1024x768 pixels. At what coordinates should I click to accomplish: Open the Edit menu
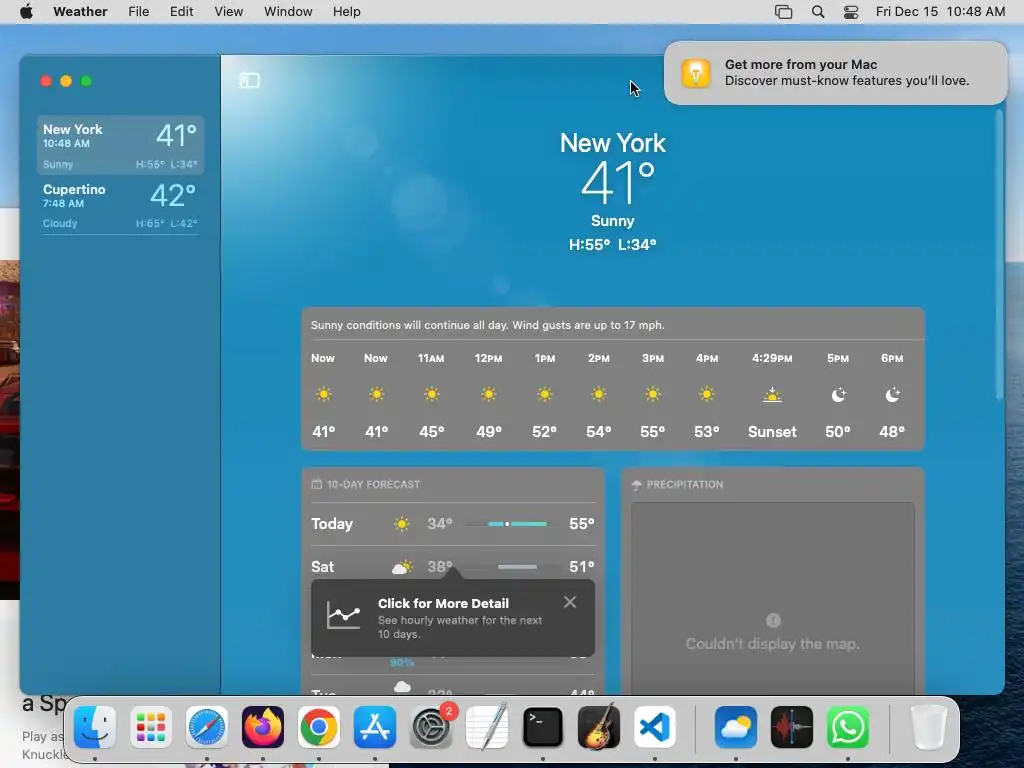point(182,12)
